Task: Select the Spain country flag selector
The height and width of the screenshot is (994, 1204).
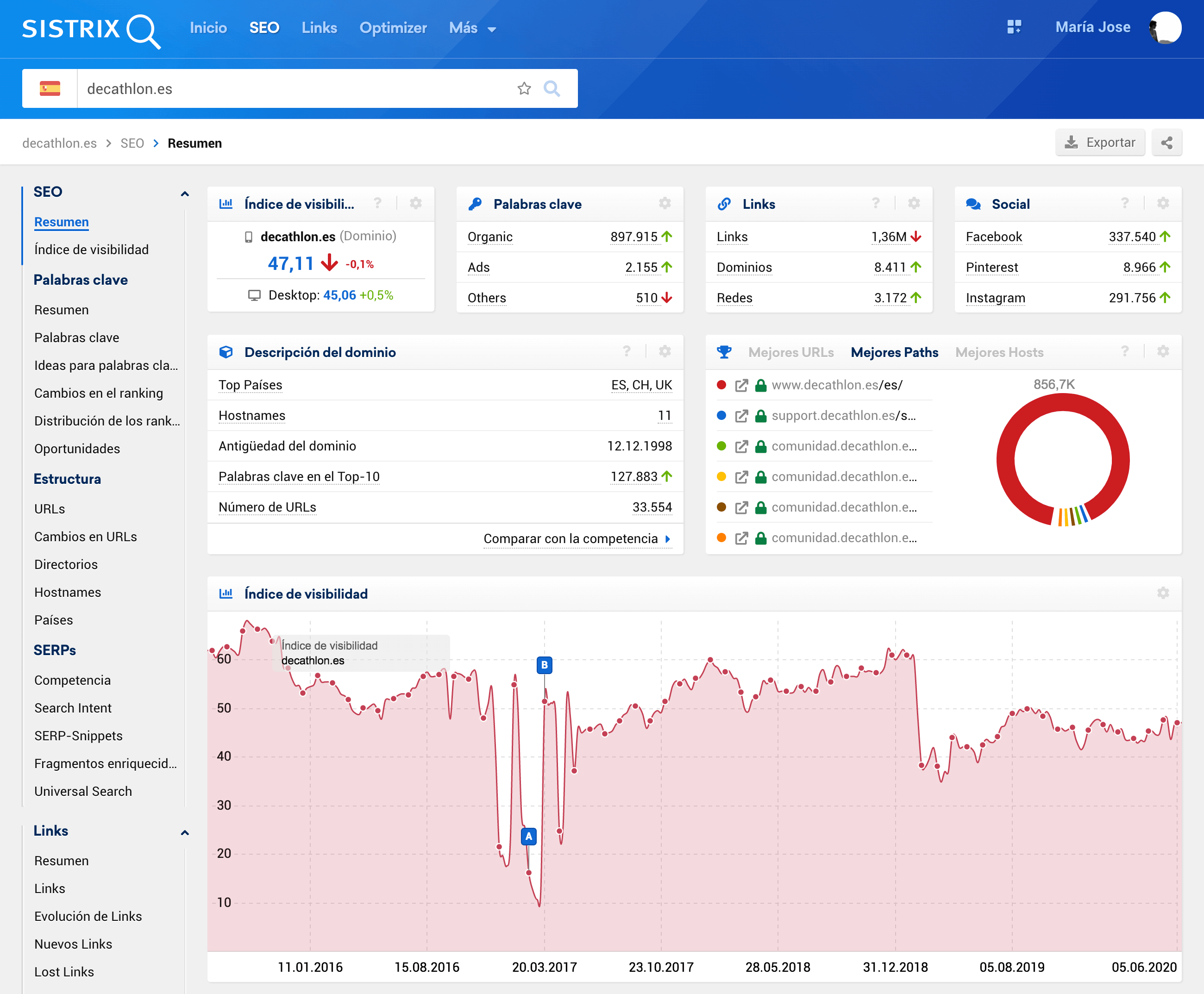Action: (x=50, y=89)
